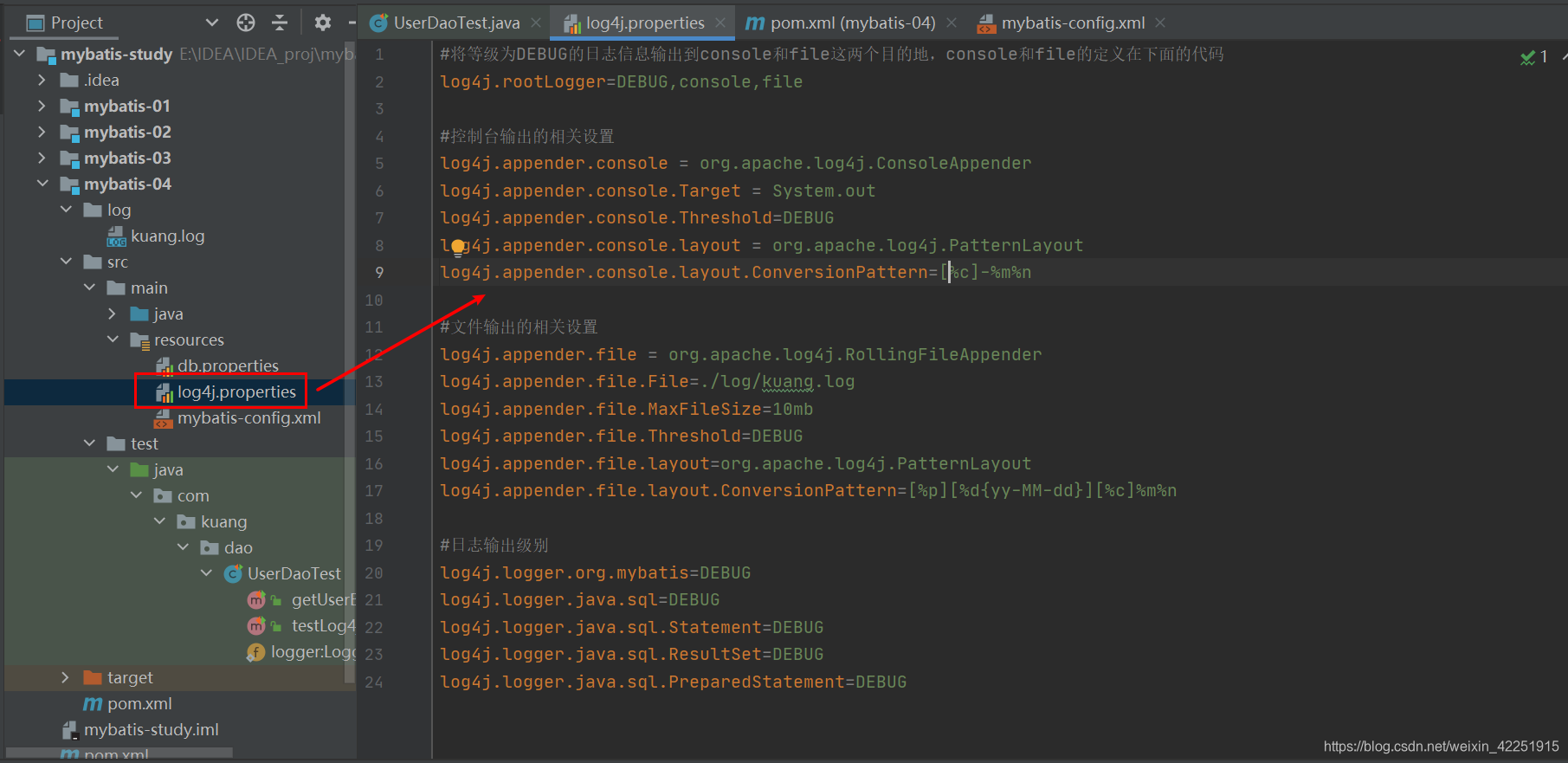Click the target folder icon
The image size is (1568, 763).
coord(93,677)
